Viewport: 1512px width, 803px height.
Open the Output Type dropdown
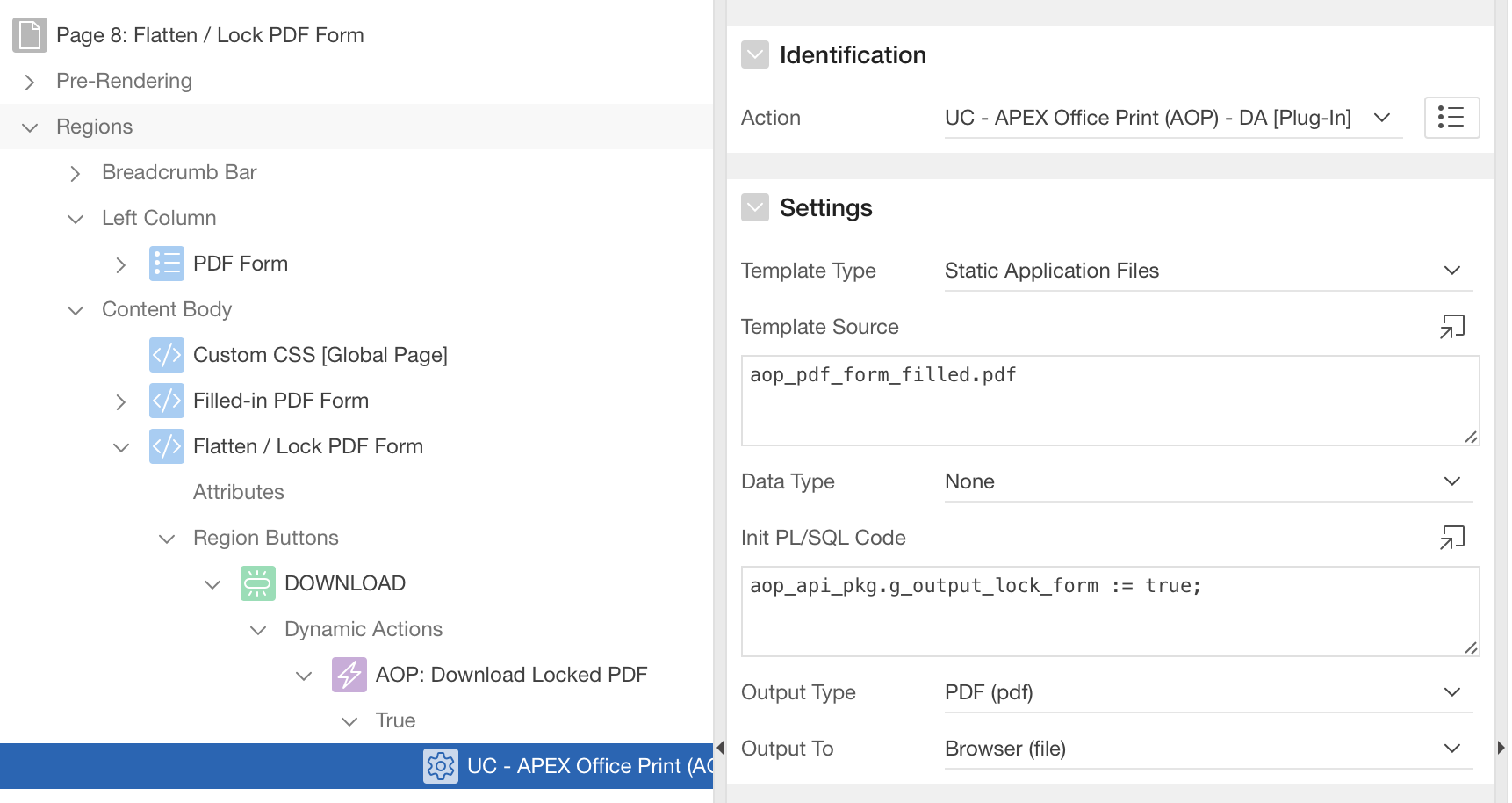click(x=1207, y=692)
